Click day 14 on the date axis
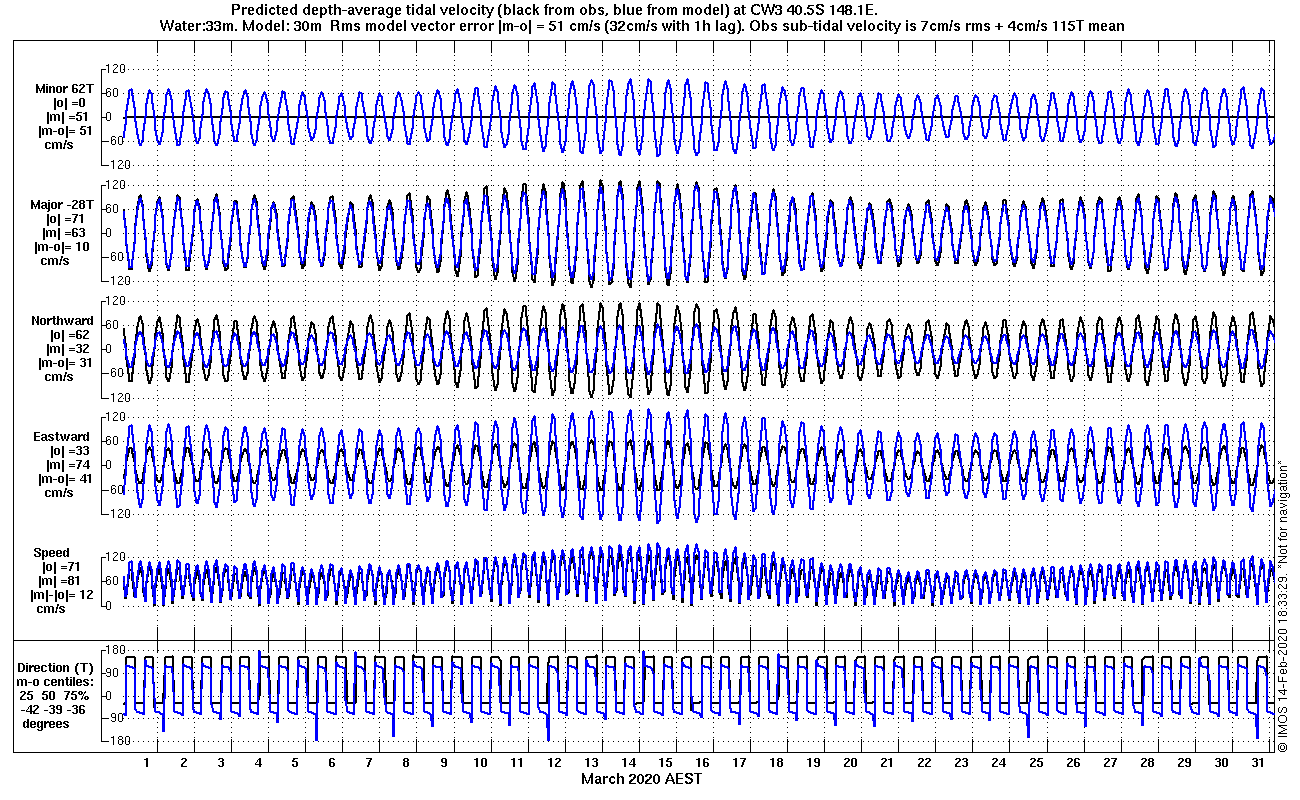The image size is (1300, 800). click(628, 763)
